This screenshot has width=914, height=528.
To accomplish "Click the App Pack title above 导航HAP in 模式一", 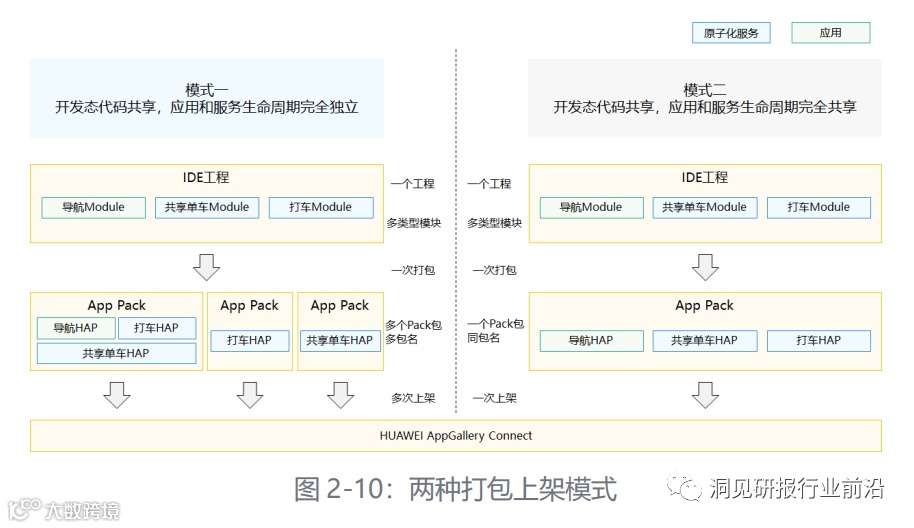I will 117,305.
